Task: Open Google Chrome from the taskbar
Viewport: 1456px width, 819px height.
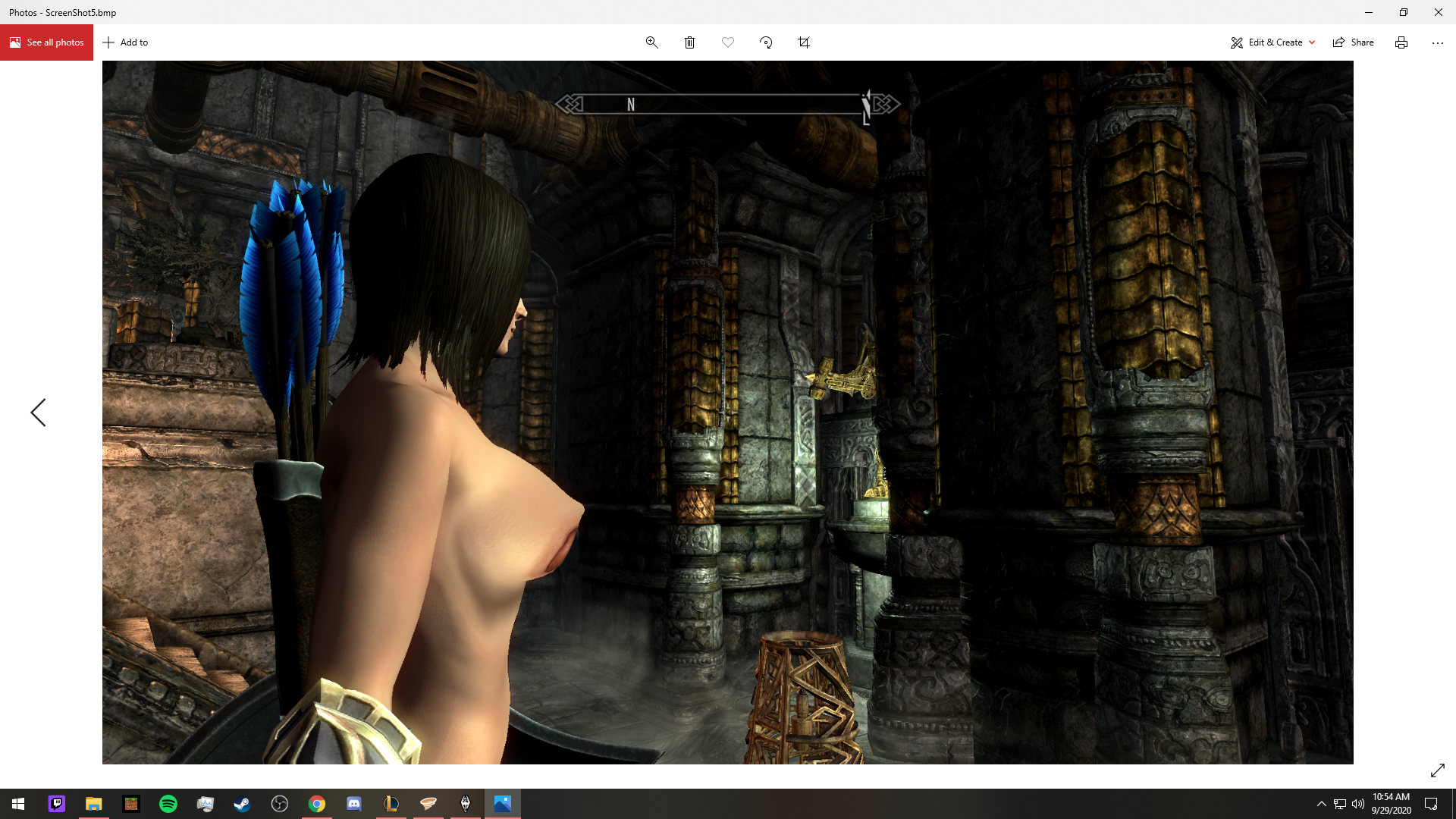Action: tap(317, 804)
